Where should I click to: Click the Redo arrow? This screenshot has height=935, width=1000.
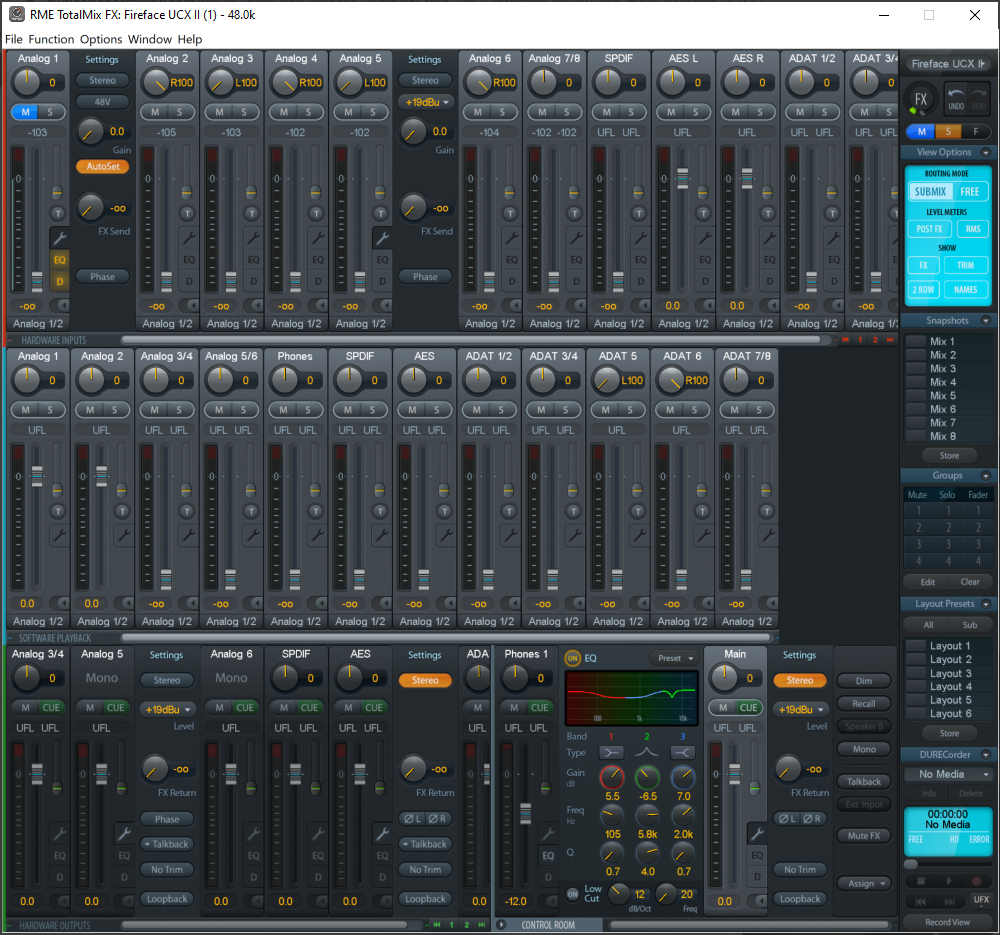pos(978,99)
